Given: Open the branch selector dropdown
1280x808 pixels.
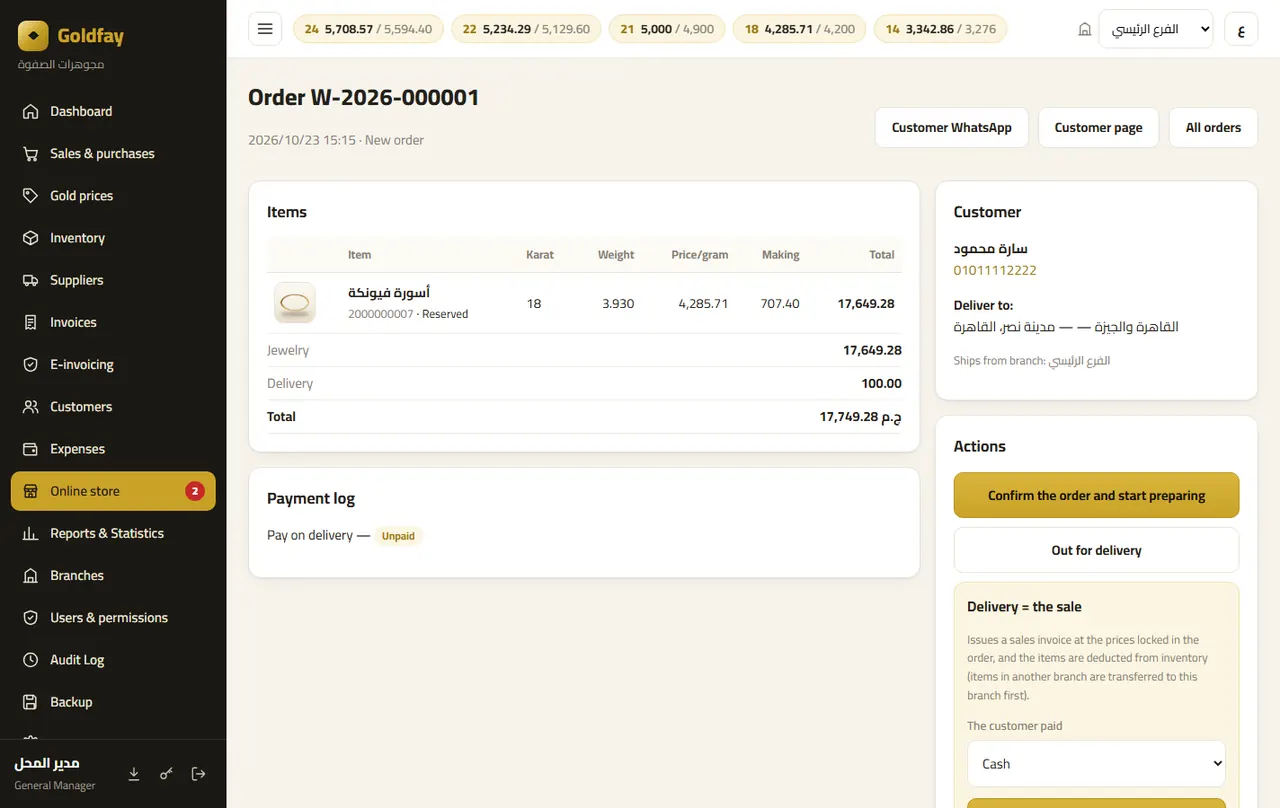Looking at the screenshot, I should pos(1155,29).
